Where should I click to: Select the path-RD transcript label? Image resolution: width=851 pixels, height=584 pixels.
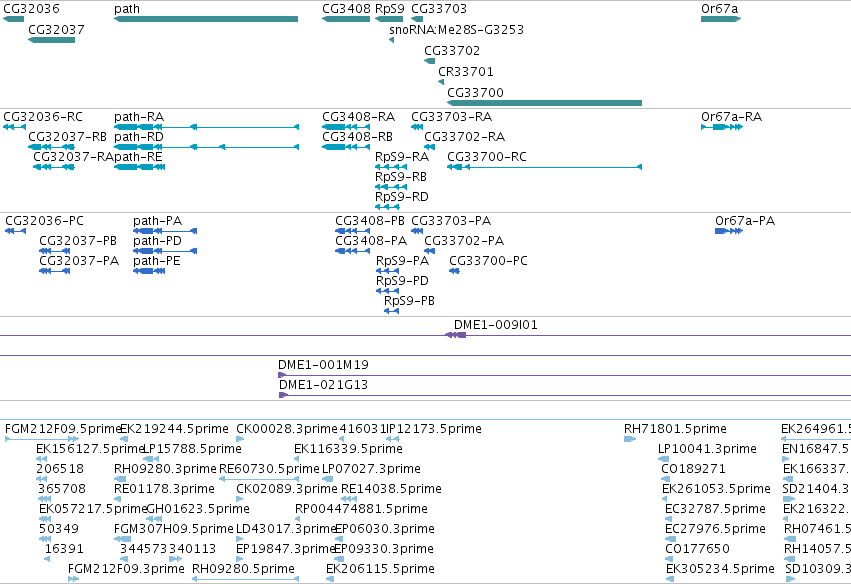[x=139, y=137]
